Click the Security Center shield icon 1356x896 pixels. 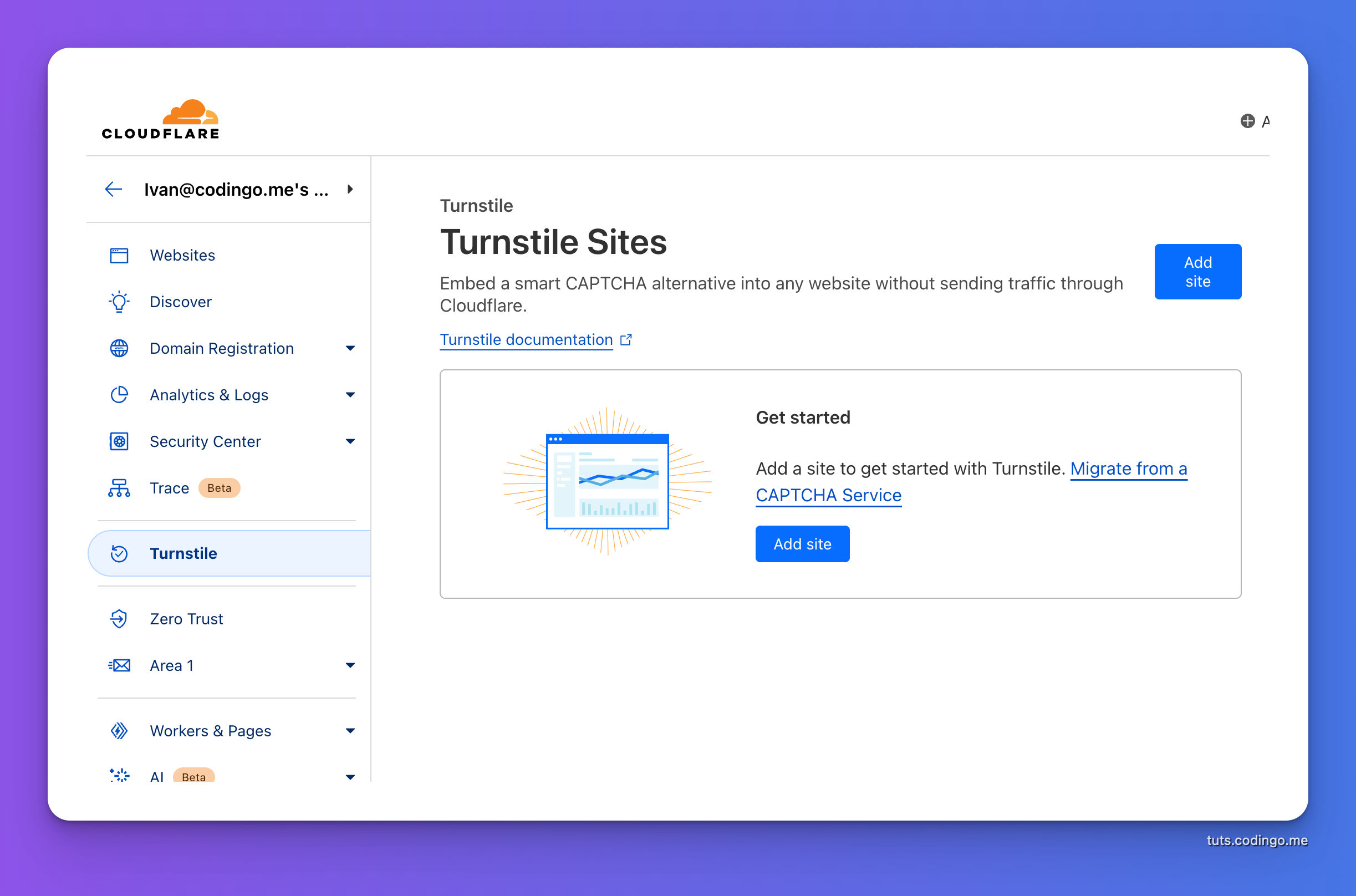[119, 442]
